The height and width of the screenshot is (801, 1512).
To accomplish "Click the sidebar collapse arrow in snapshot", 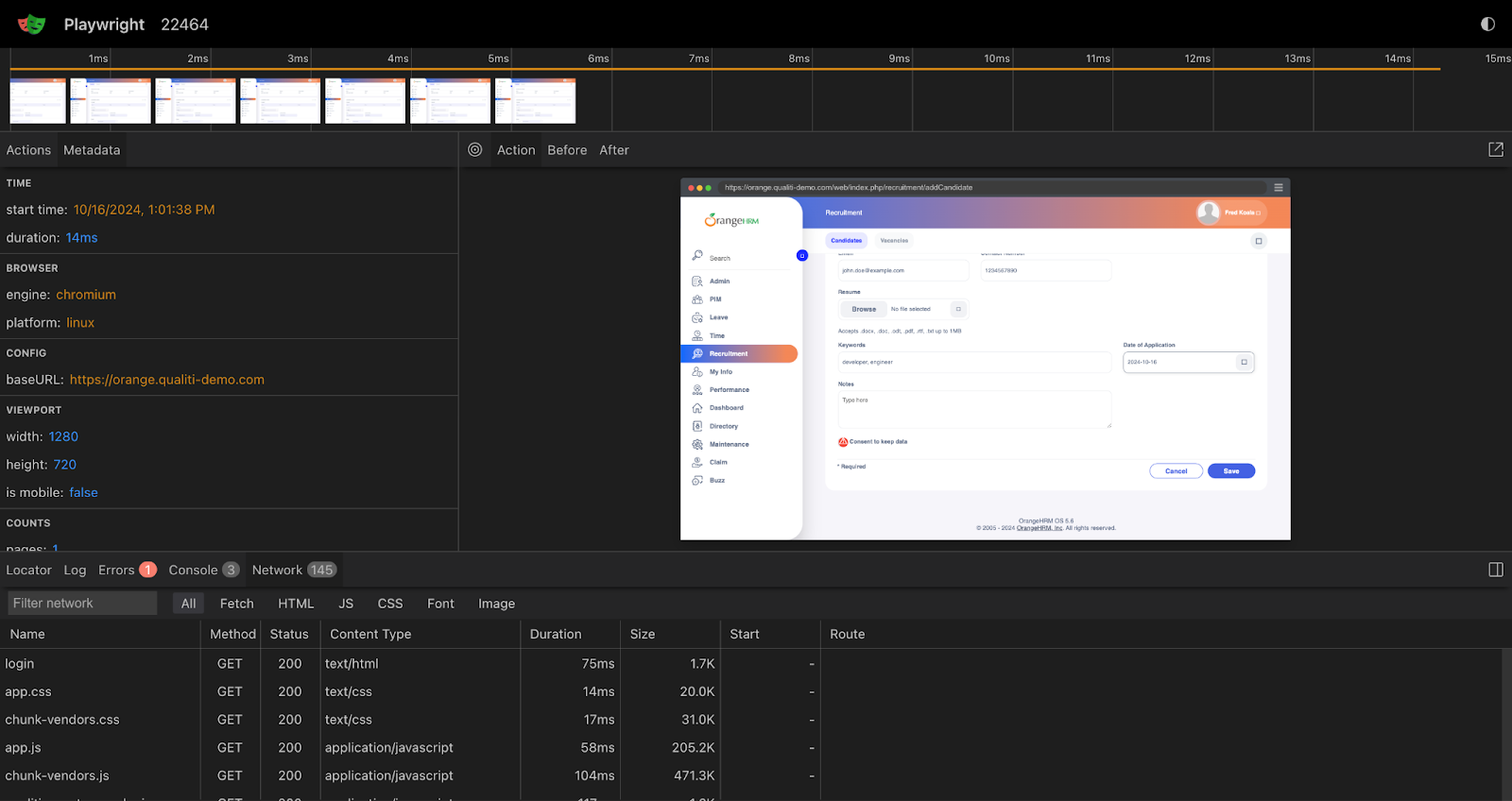I will (802, 255).
